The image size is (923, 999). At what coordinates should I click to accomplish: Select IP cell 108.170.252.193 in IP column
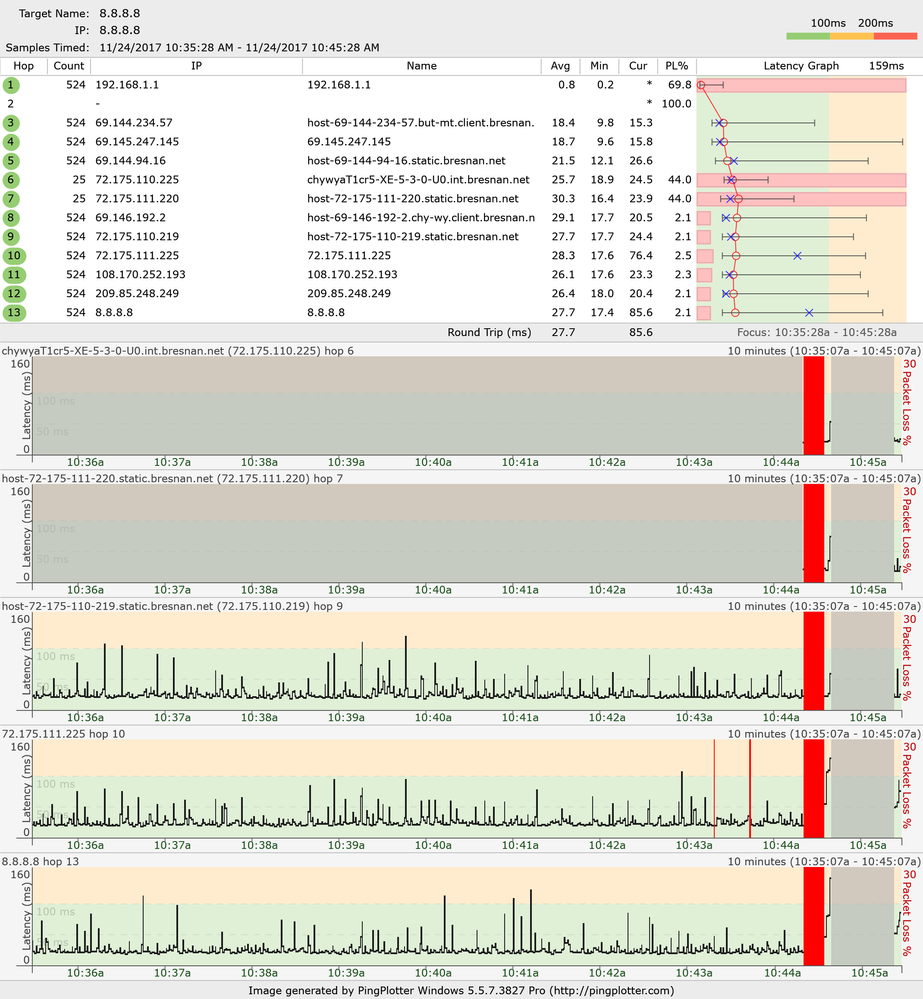point(140,275)
